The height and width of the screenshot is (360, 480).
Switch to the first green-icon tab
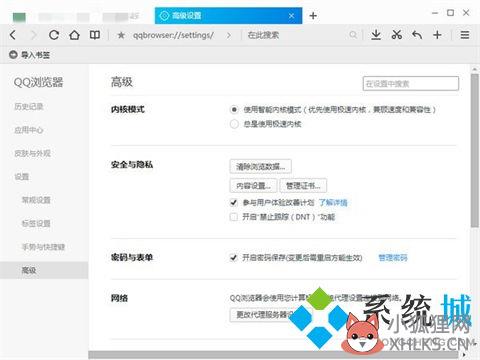(x=19, y=16)
